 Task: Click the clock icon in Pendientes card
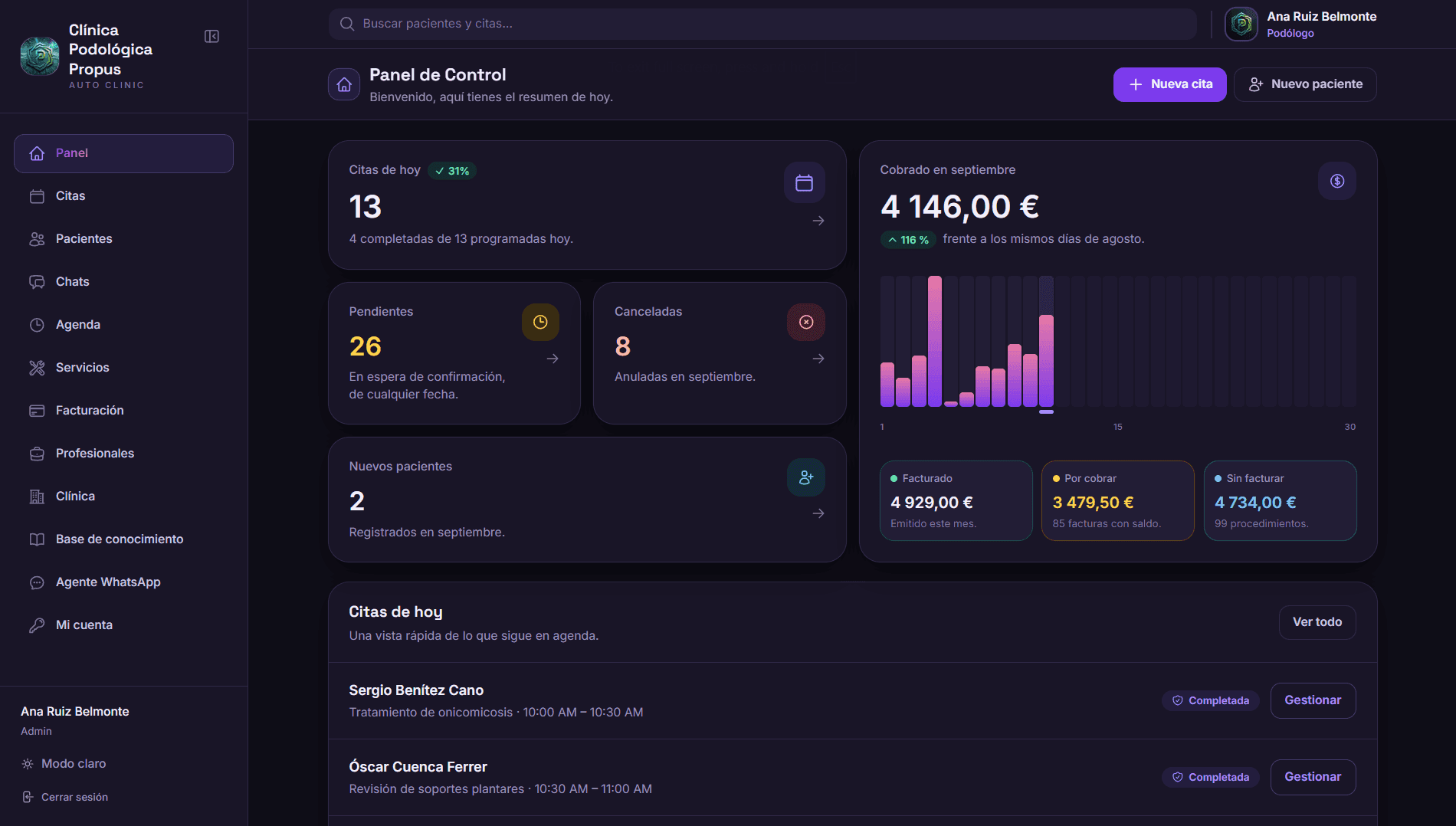540,322
